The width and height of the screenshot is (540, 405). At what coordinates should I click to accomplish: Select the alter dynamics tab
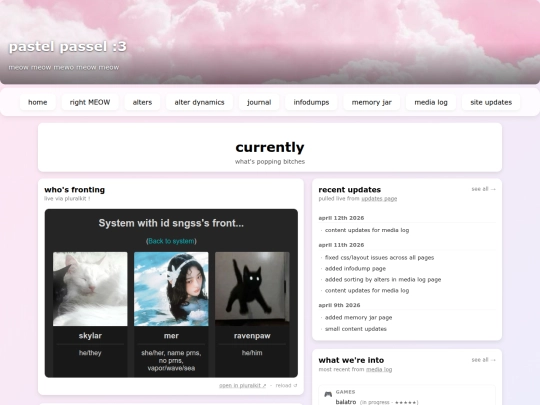199,102
